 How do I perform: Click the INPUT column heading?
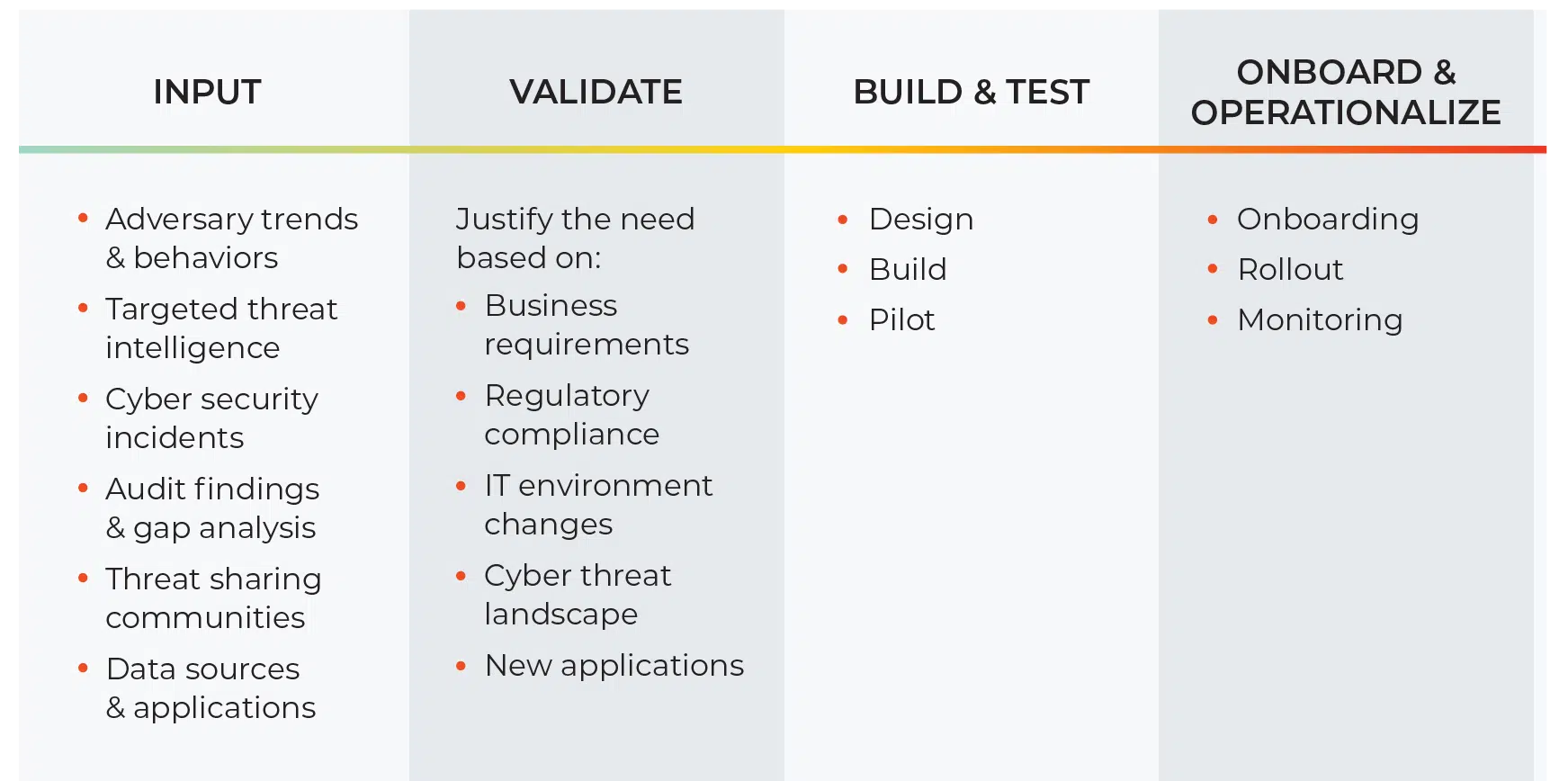207,92
